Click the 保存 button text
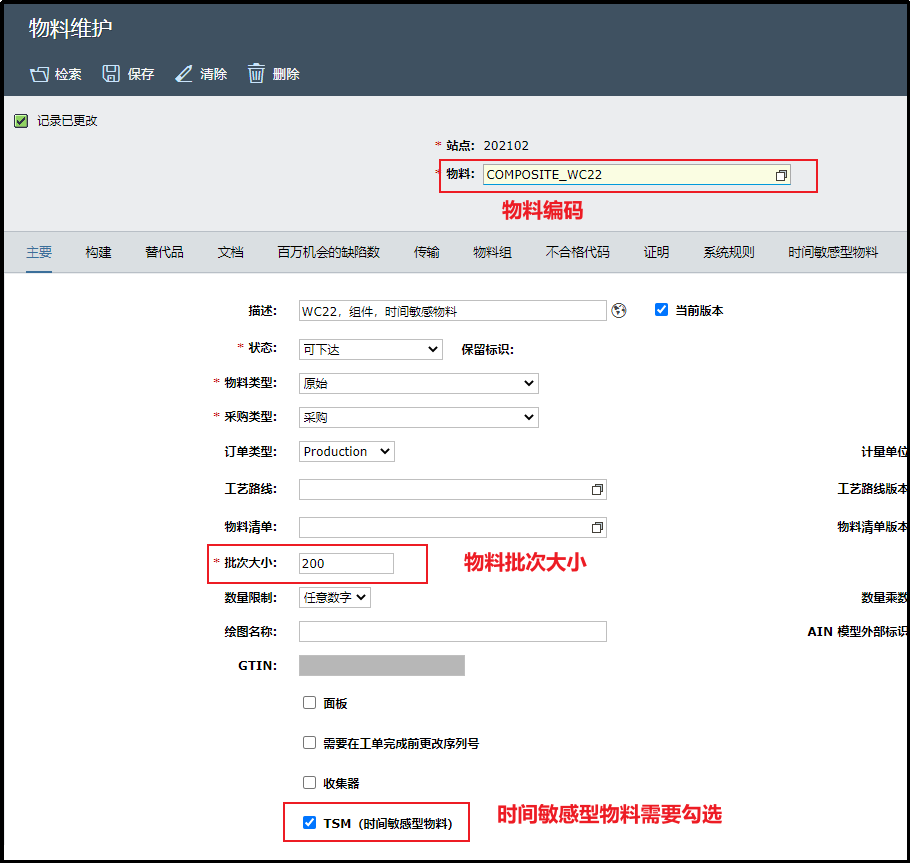This screenshot has height=863, width=910. (x=141, y=74)
